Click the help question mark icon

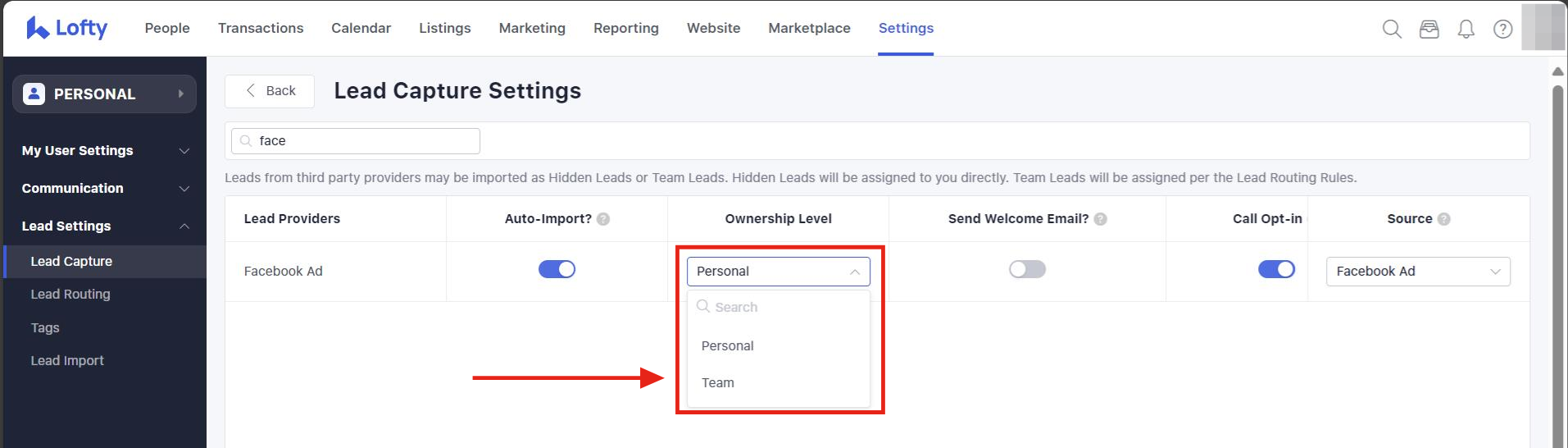tap(1502, 29)
